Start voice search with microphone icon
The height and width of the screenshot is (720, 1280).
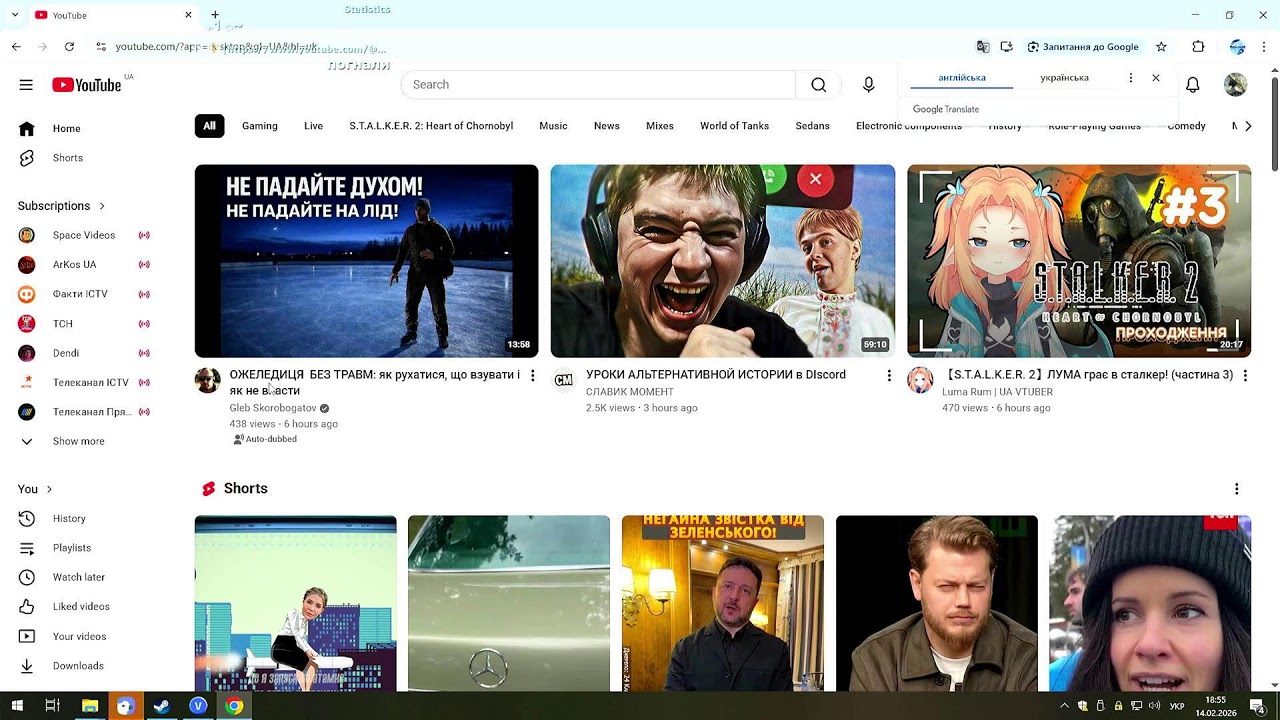pyautogui.click(x=869, y=85)
